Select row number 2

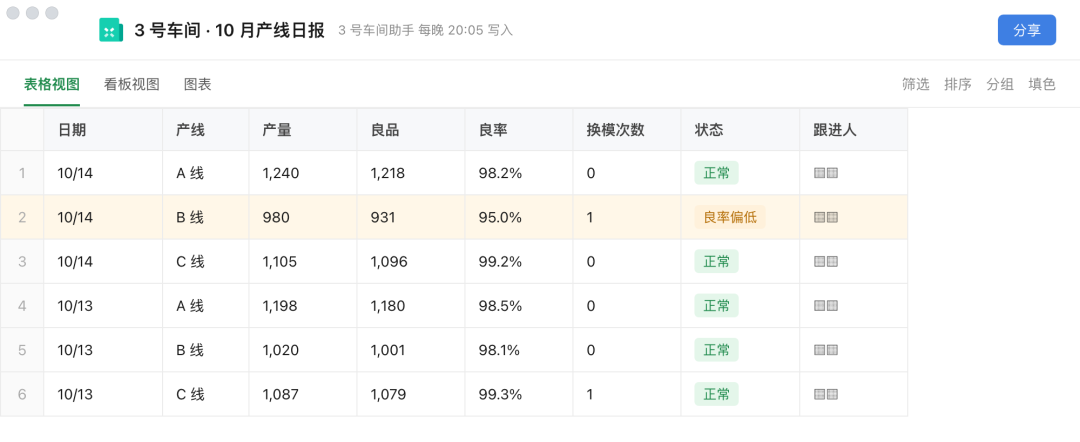22,218
